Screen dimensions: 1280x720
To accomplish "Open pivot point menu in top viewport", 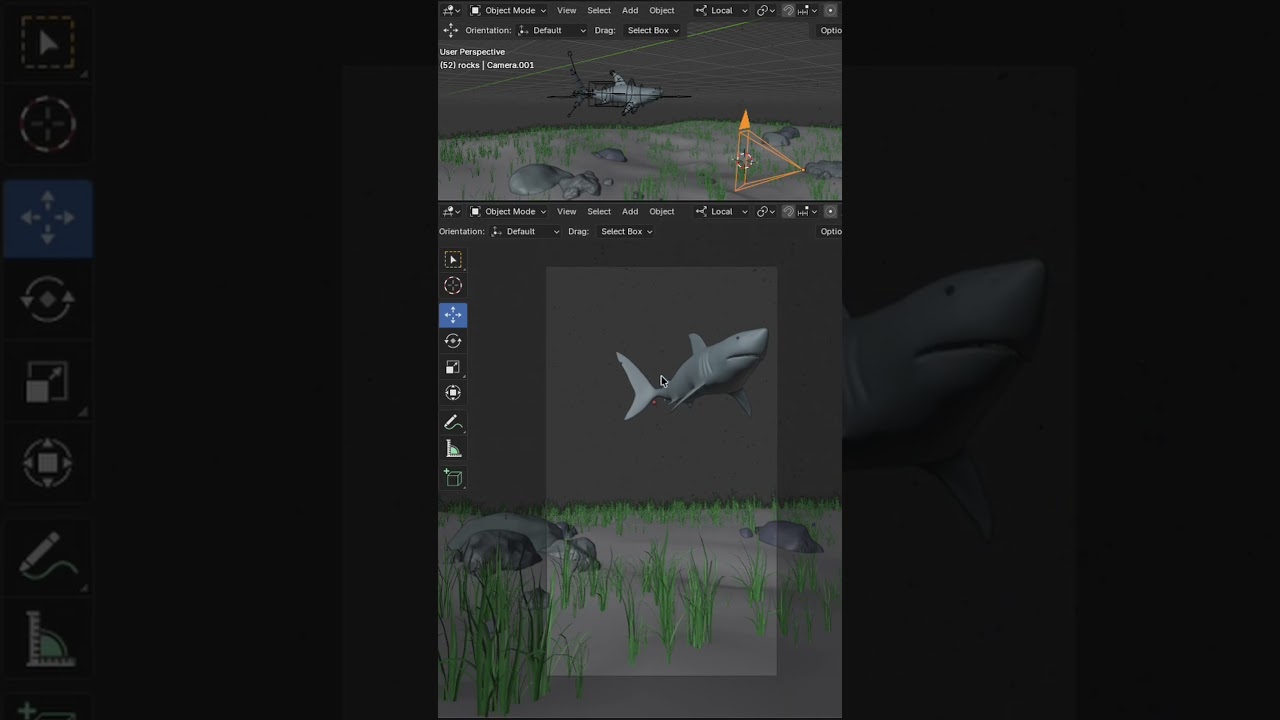I will (x=766, y=10).
